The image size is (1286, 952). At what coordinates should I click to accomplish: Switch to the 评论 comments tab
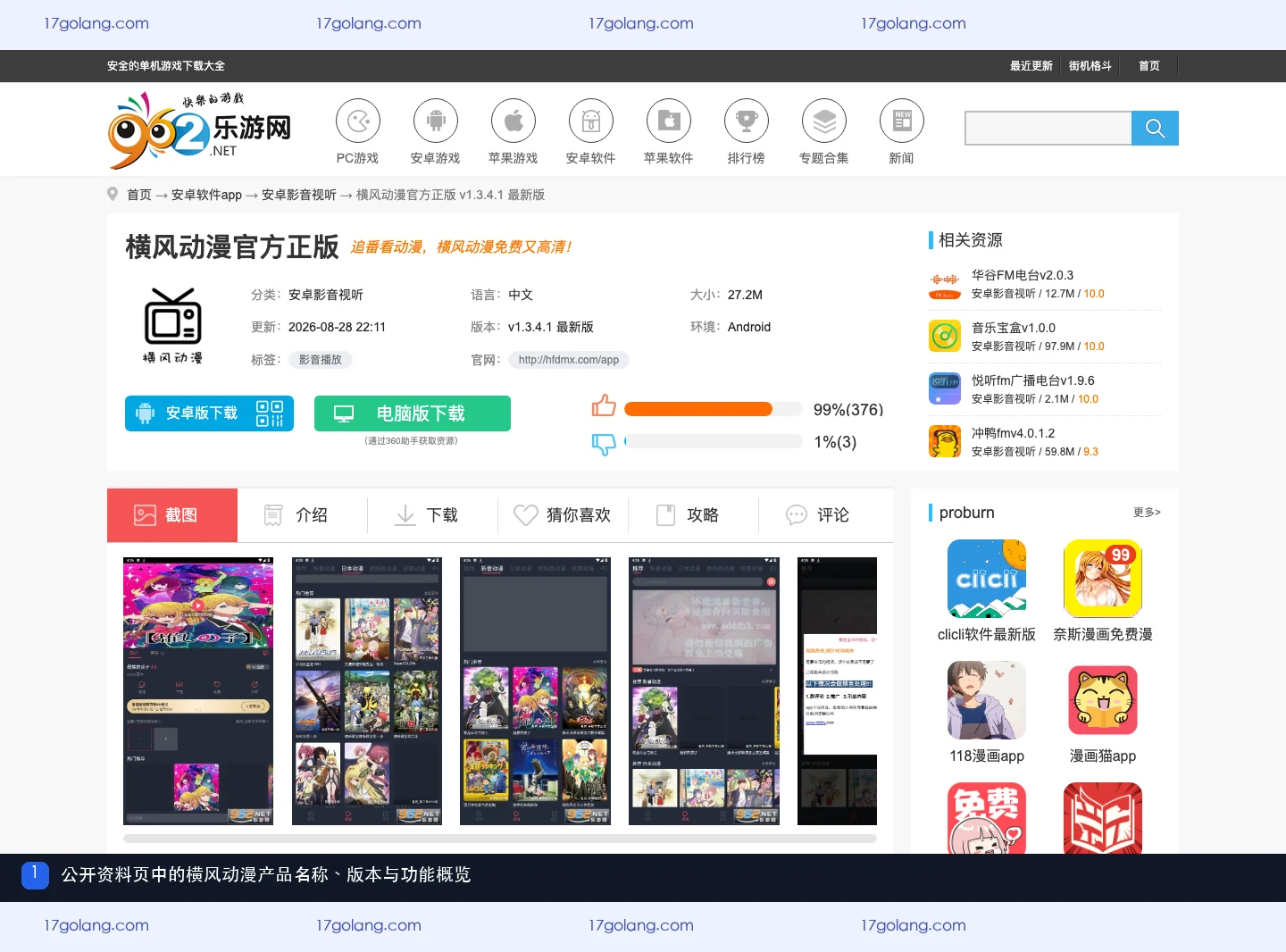[x=824, y=515]
